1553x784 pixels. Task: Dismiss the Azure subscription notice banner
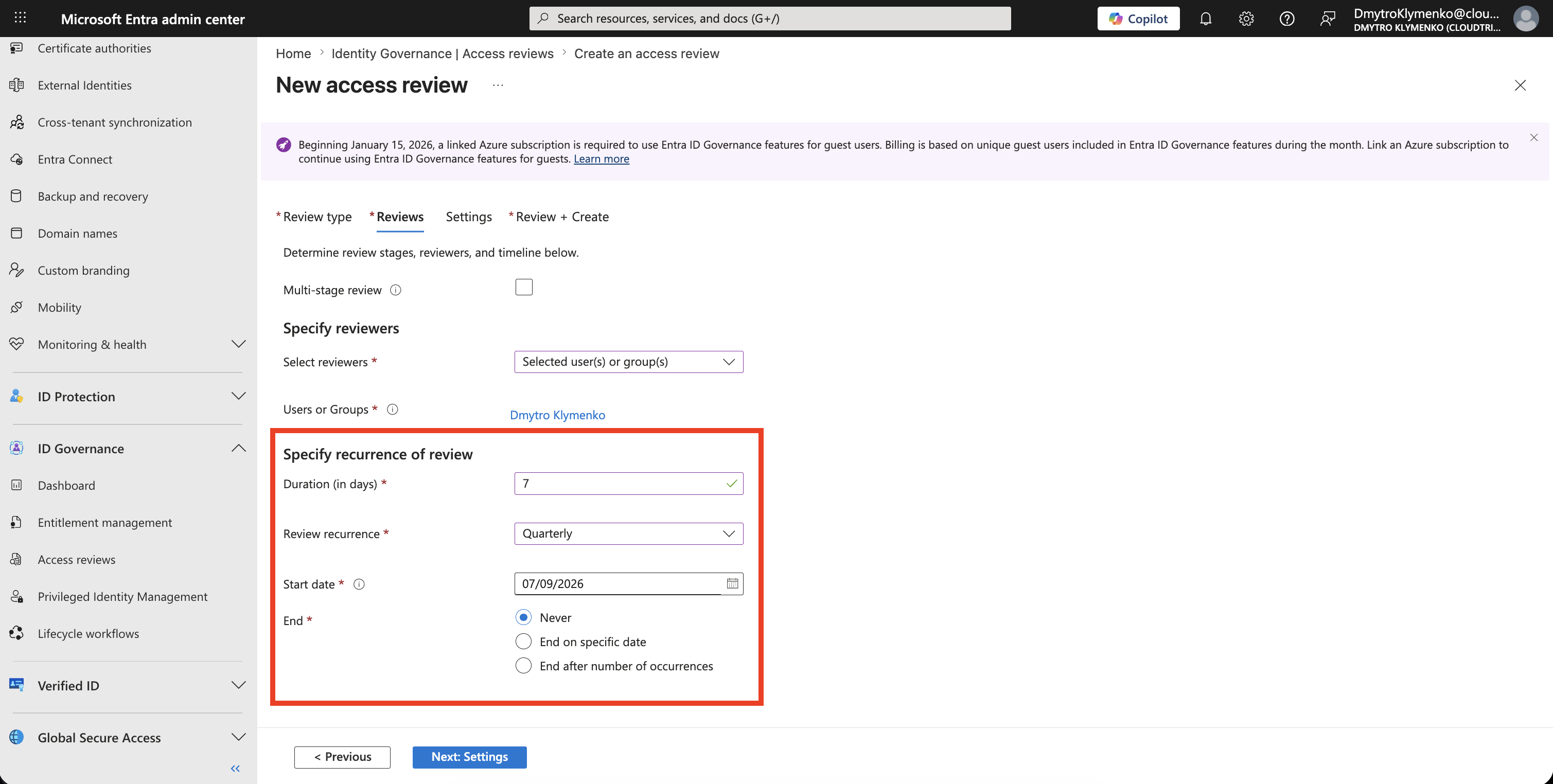[x=1534, y=137]
